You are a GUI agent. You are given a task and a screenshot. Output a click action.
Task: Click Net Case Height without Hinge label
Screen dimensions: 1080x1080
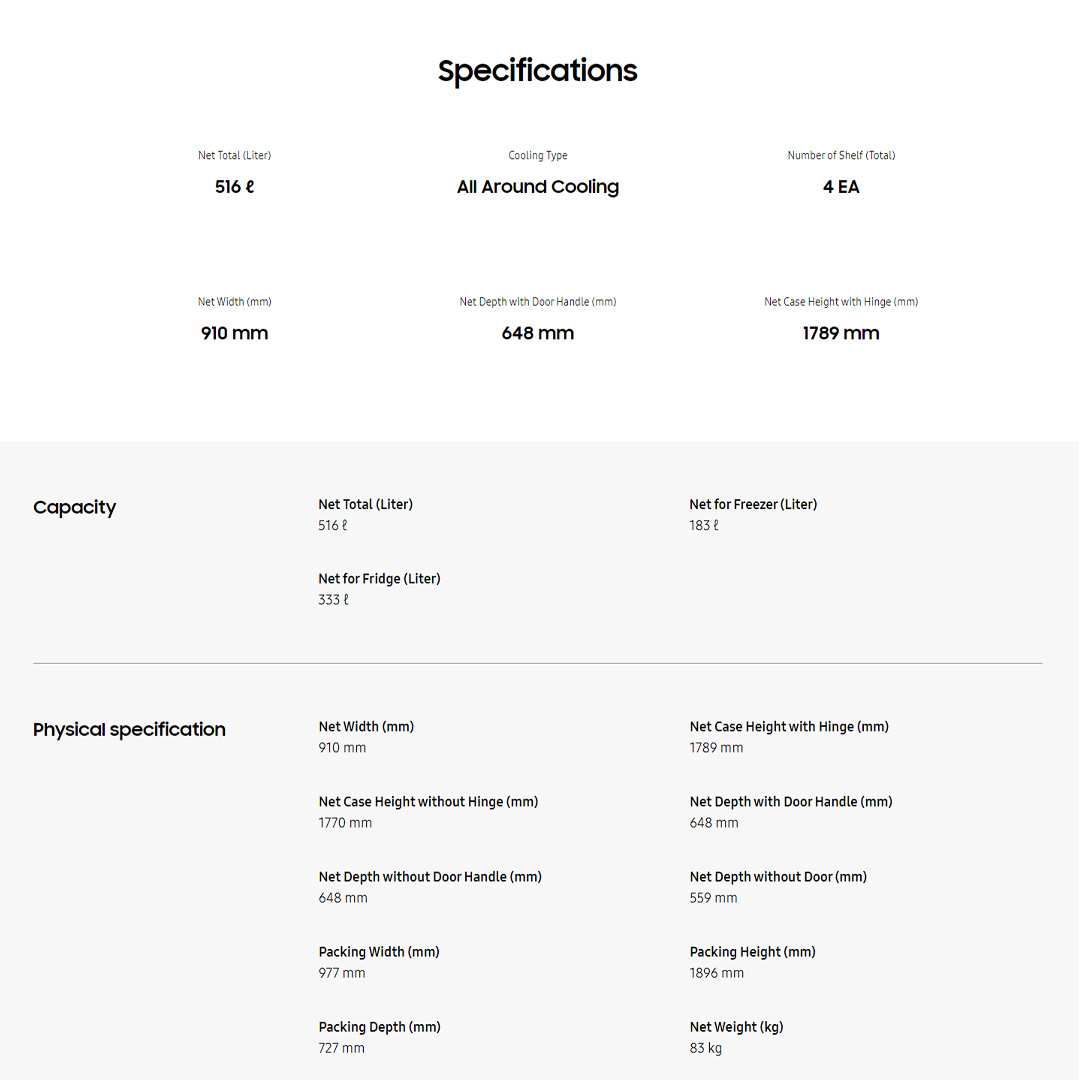click(x=428, y=802)
